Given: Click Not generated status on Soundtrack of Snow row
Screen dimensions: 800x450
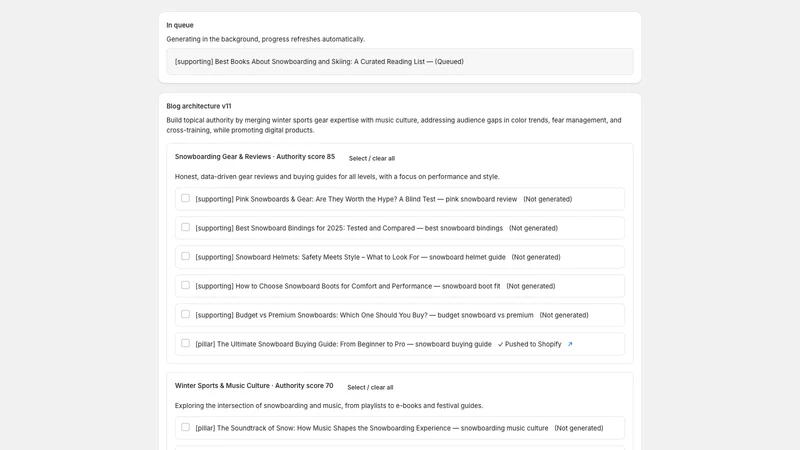Looking at the screenshot, I should tap(579, 429).
